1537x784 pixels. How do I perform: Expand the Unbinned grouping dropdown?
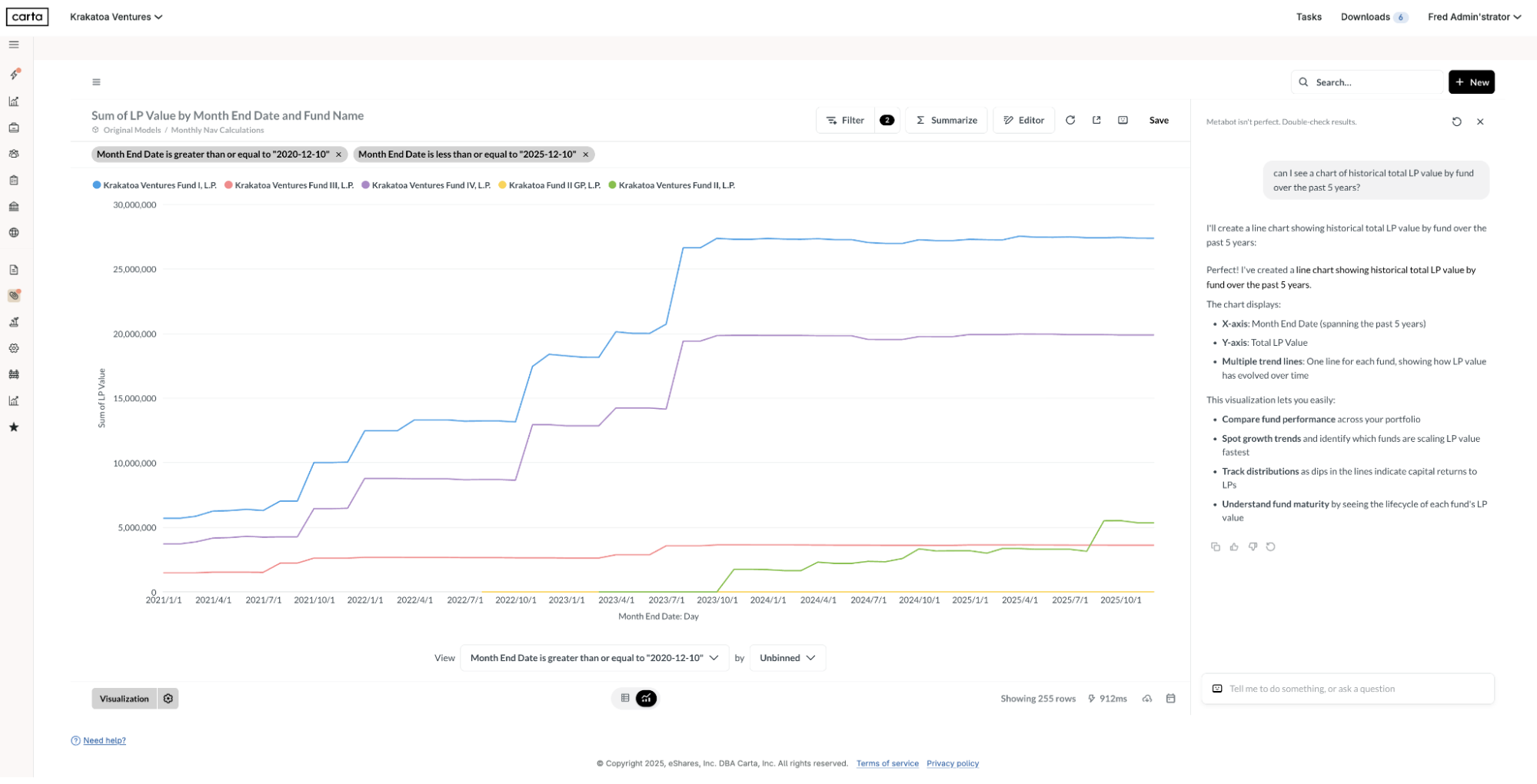click(x=787, y=658)
